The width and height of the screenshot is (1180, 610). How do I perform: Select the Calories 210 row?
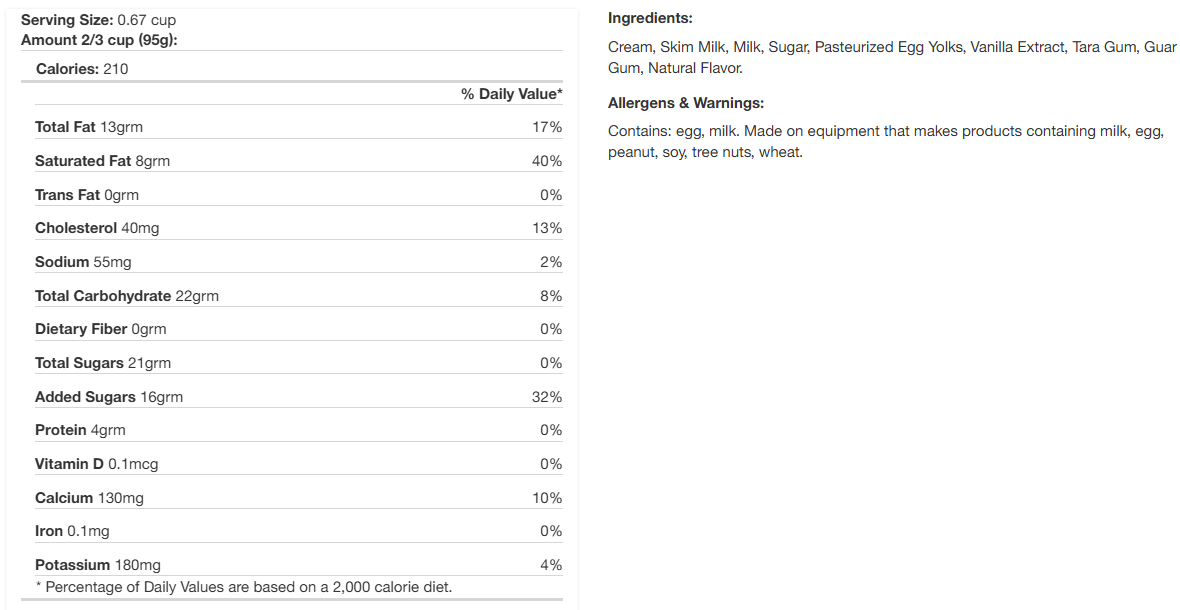tap(82, 69)
